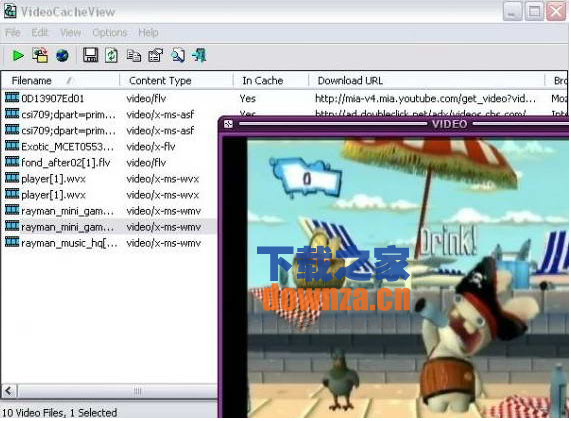
Task: Click the mia-v4.mia.youtube.com download URL cell
Action: (425, 98)
